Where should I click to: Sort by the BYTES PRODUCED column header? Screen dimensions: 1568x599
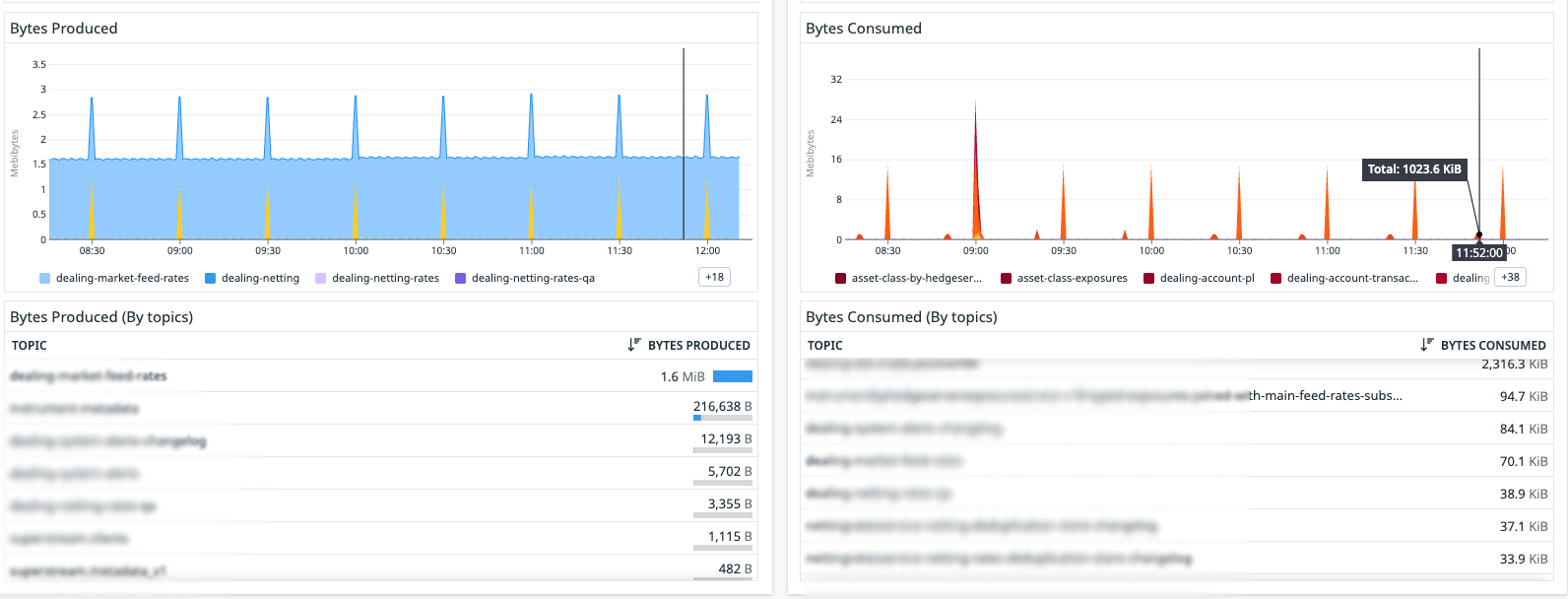[x=699, y=345]
